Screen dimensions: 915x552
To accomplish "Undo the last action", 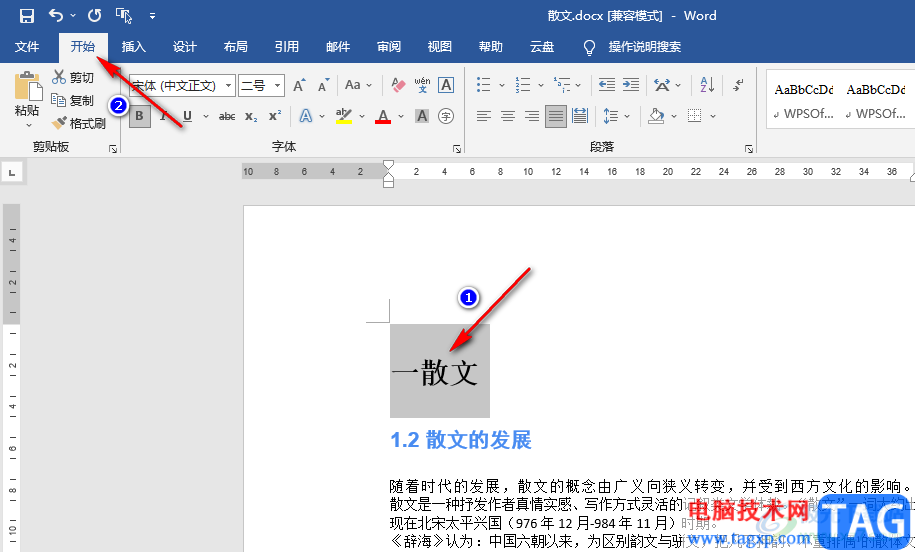I will [55, 15].
